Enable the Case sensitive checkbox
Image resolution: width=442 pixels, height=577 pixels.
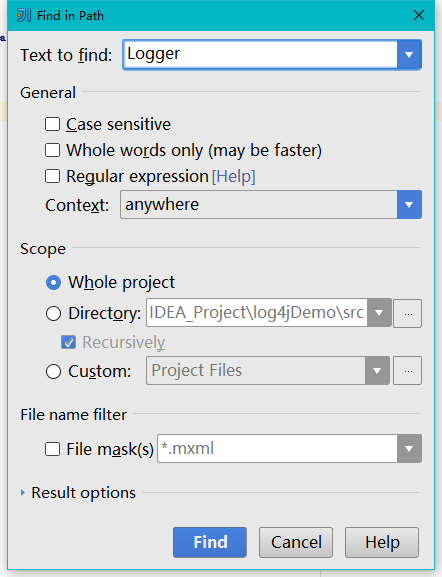52,124
